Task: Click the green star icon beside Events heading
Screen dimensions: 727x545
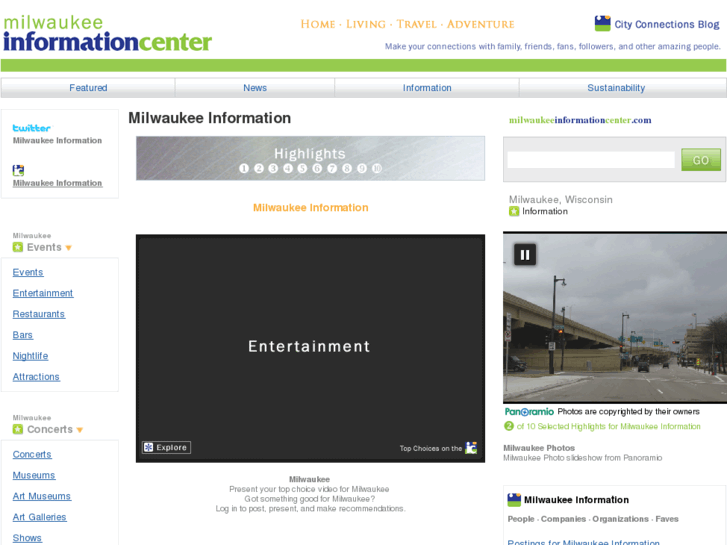Action: click(x=18, y=247)
